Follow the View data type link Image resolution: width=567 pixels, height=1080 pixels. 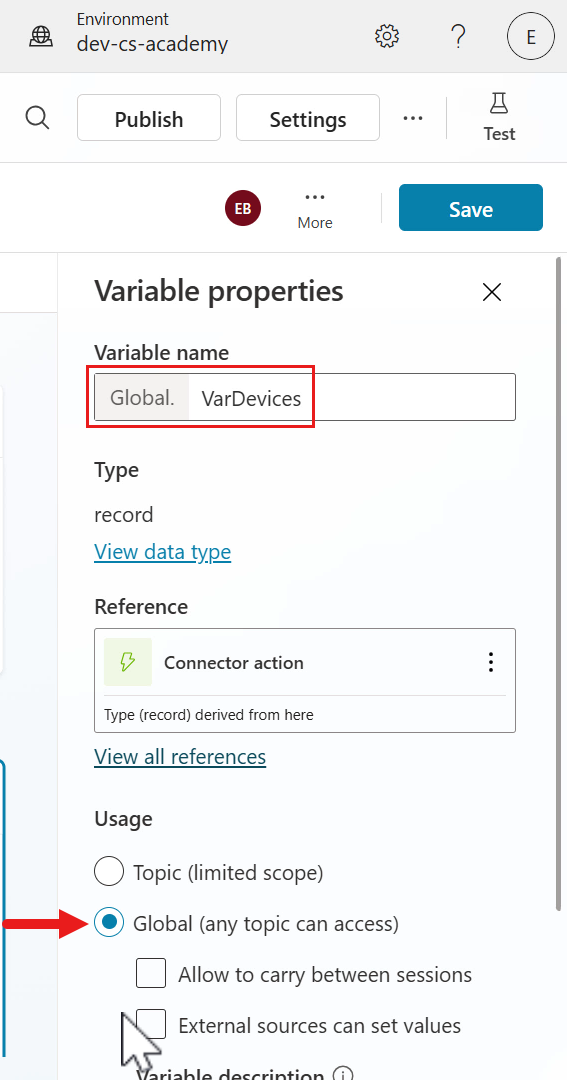tap(163, 552)
